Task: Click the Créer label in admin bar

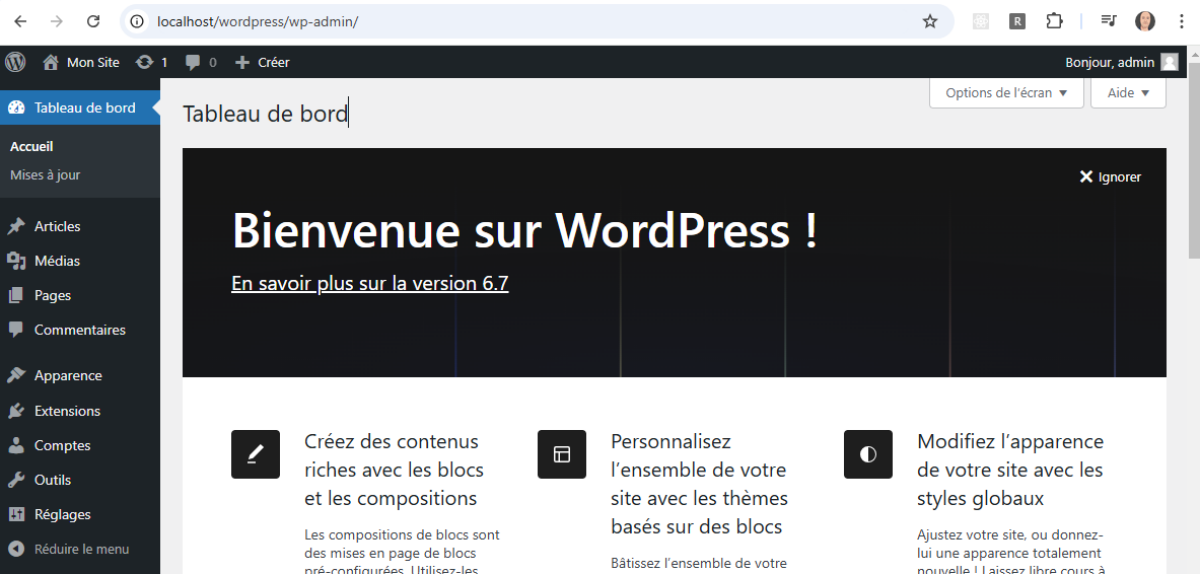Action: click(x=274, y=62)
